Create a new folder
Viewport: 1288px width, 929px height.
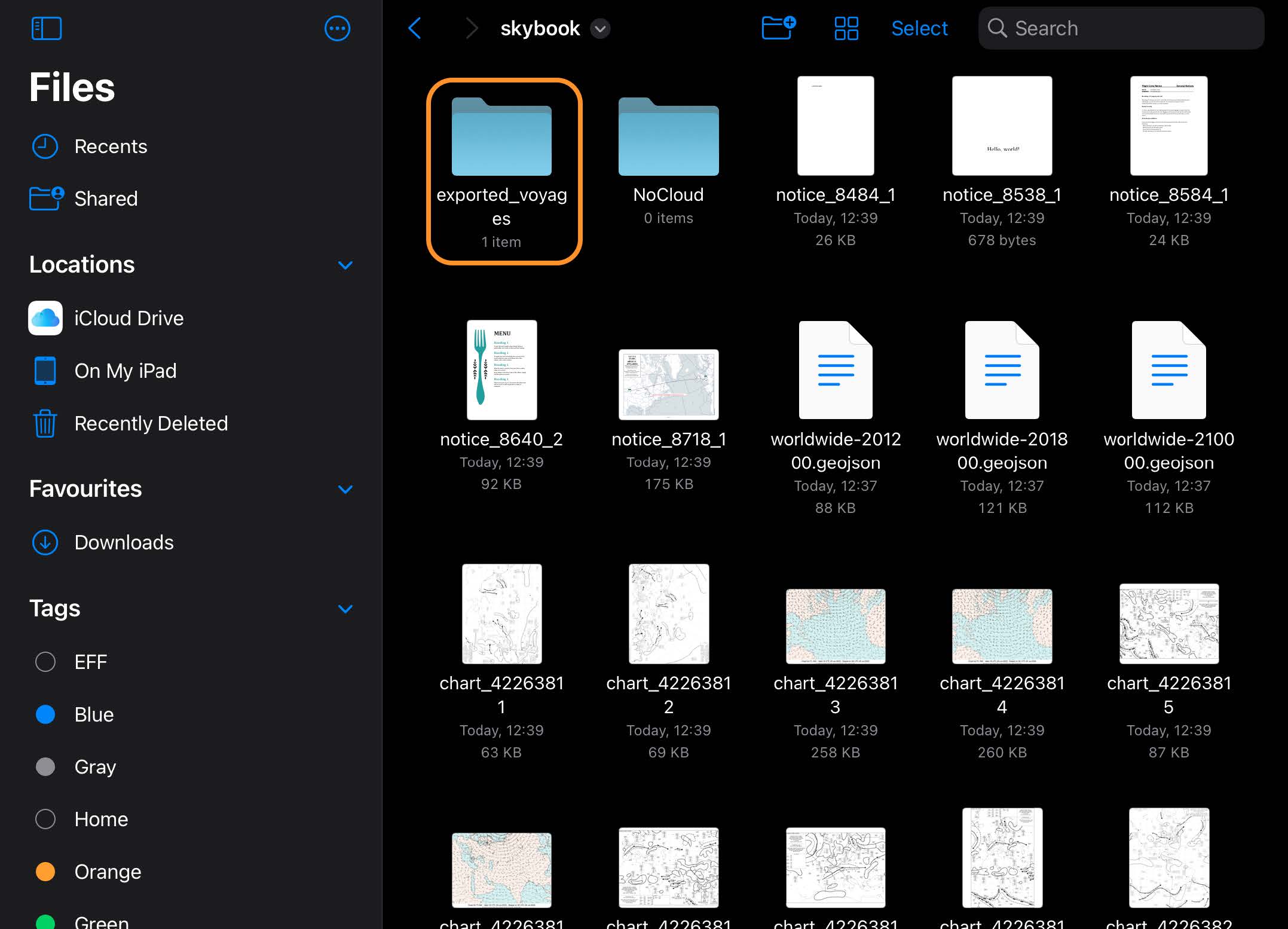coord(778,28)
